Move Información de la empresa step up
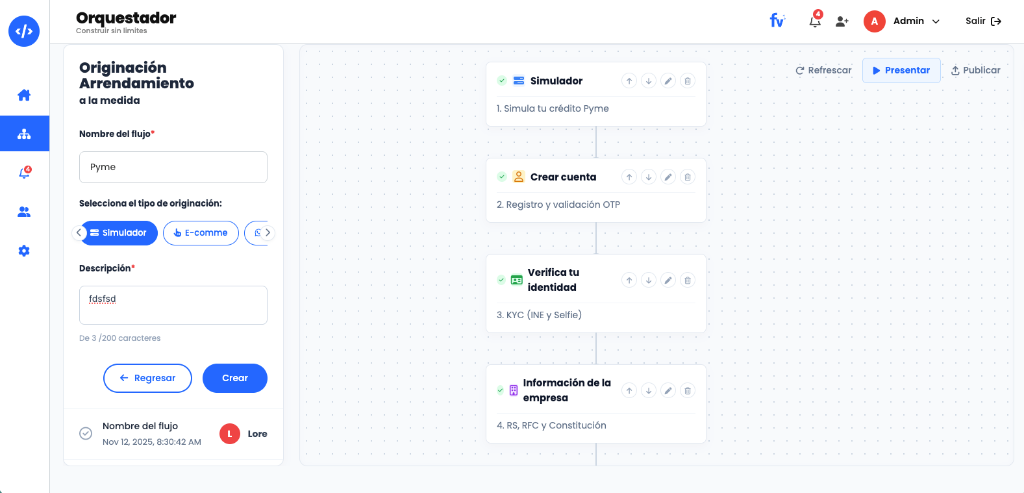 [x=628, y=390]
